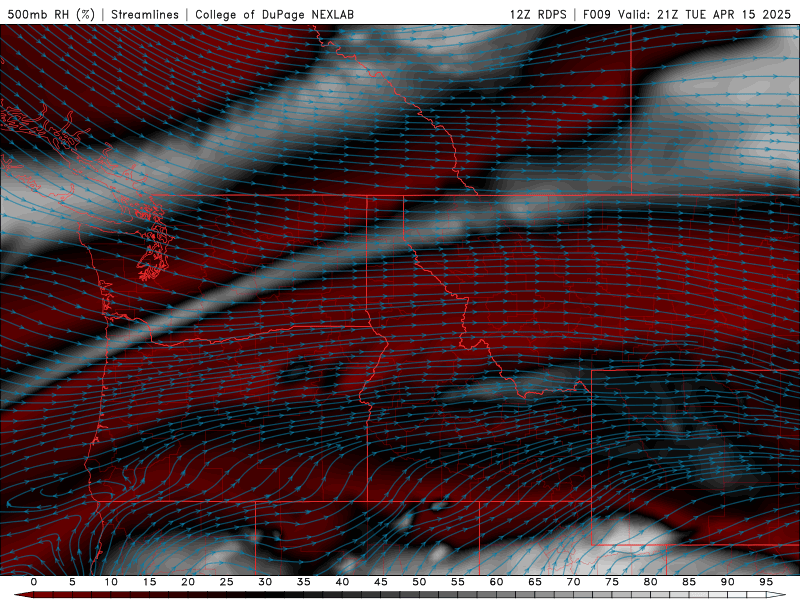Image resolution: width=800 pixels, height=600 pixels.
Task: Click the colorbar value label 10
Action: [x=111, y=582]
